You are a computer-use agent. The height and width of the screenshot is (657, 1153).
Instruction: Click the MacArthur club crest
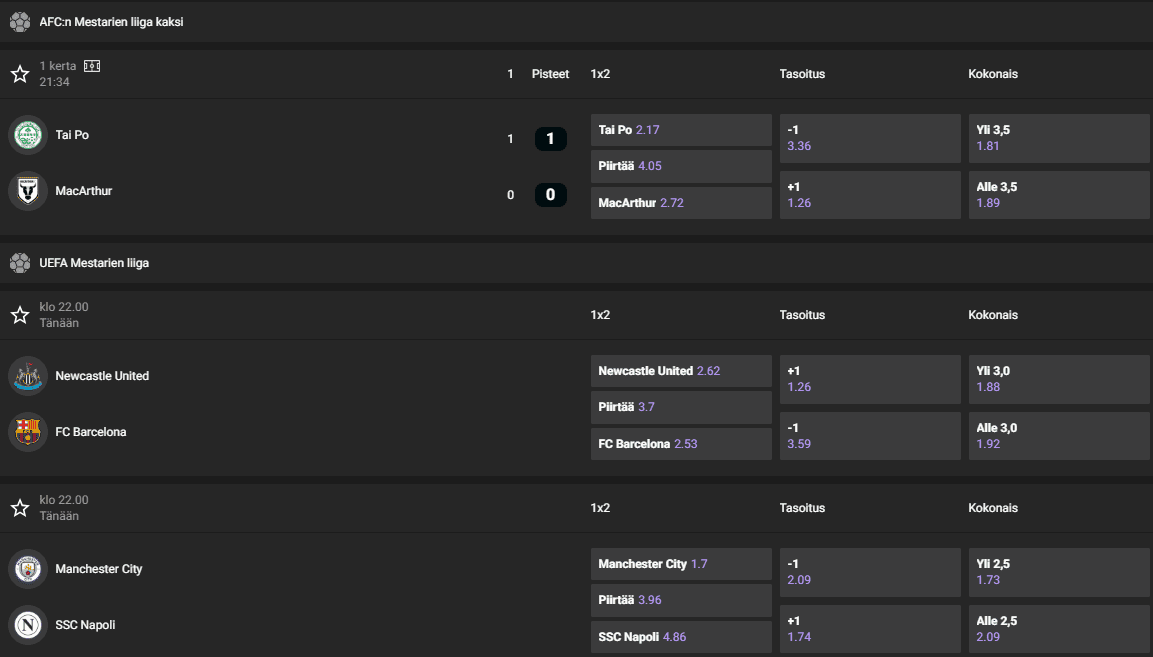(x=28, y=191)
